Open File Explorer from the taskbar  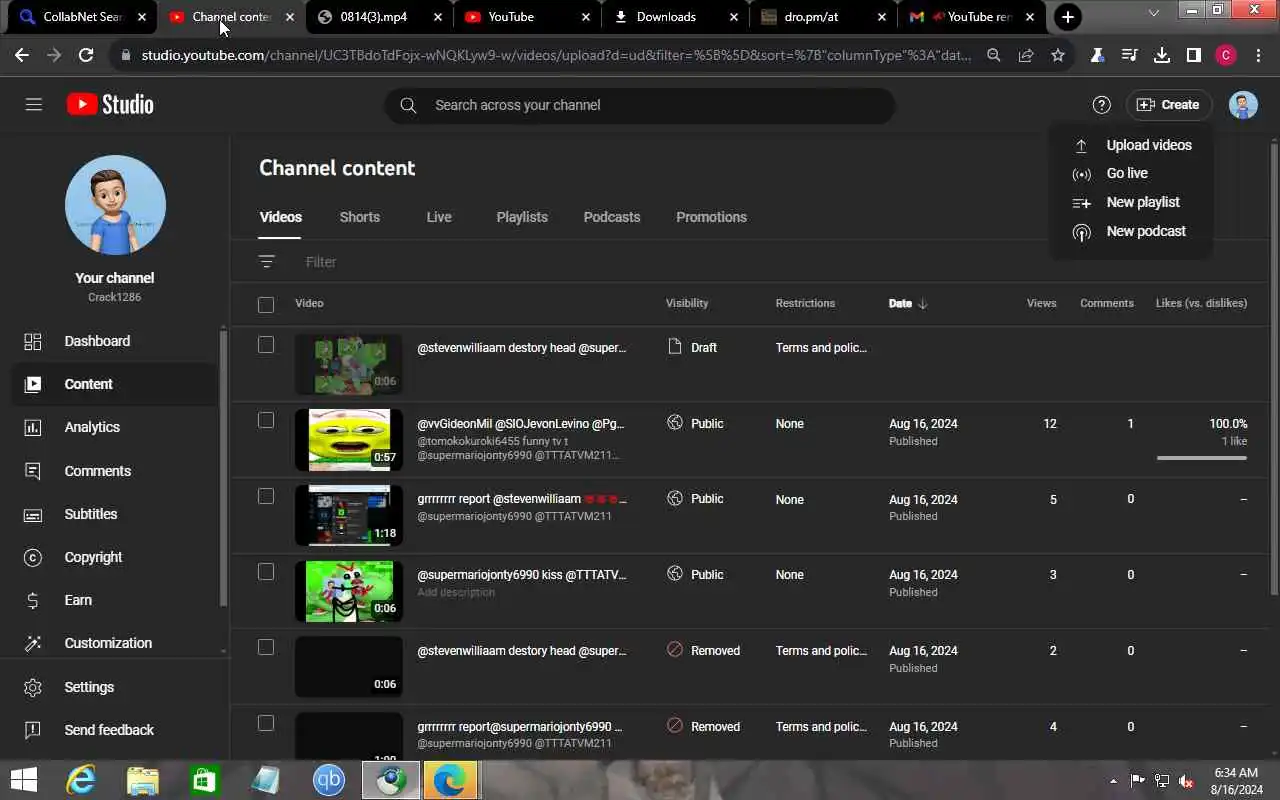(x=142, y=780)
